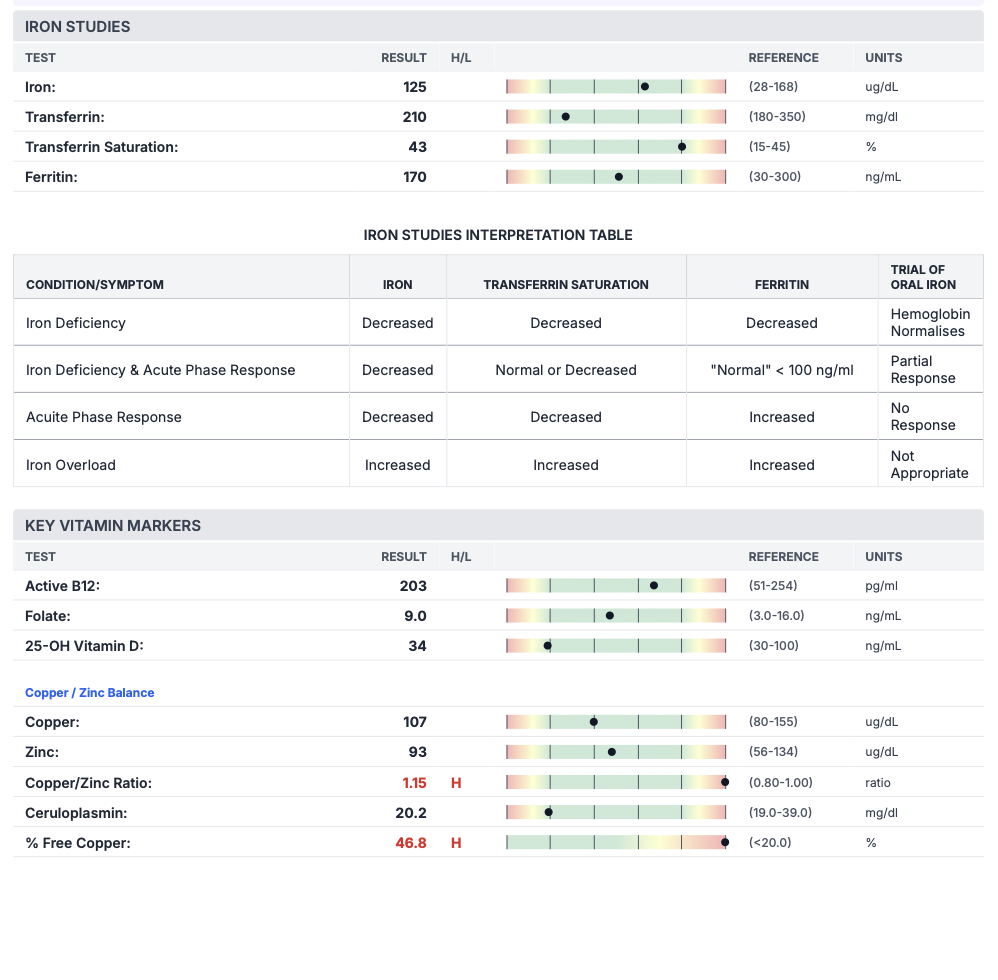Click the TRANSFERRIN SATURATION column header
The height and width of the screenshot is (980, 998).
566,284
